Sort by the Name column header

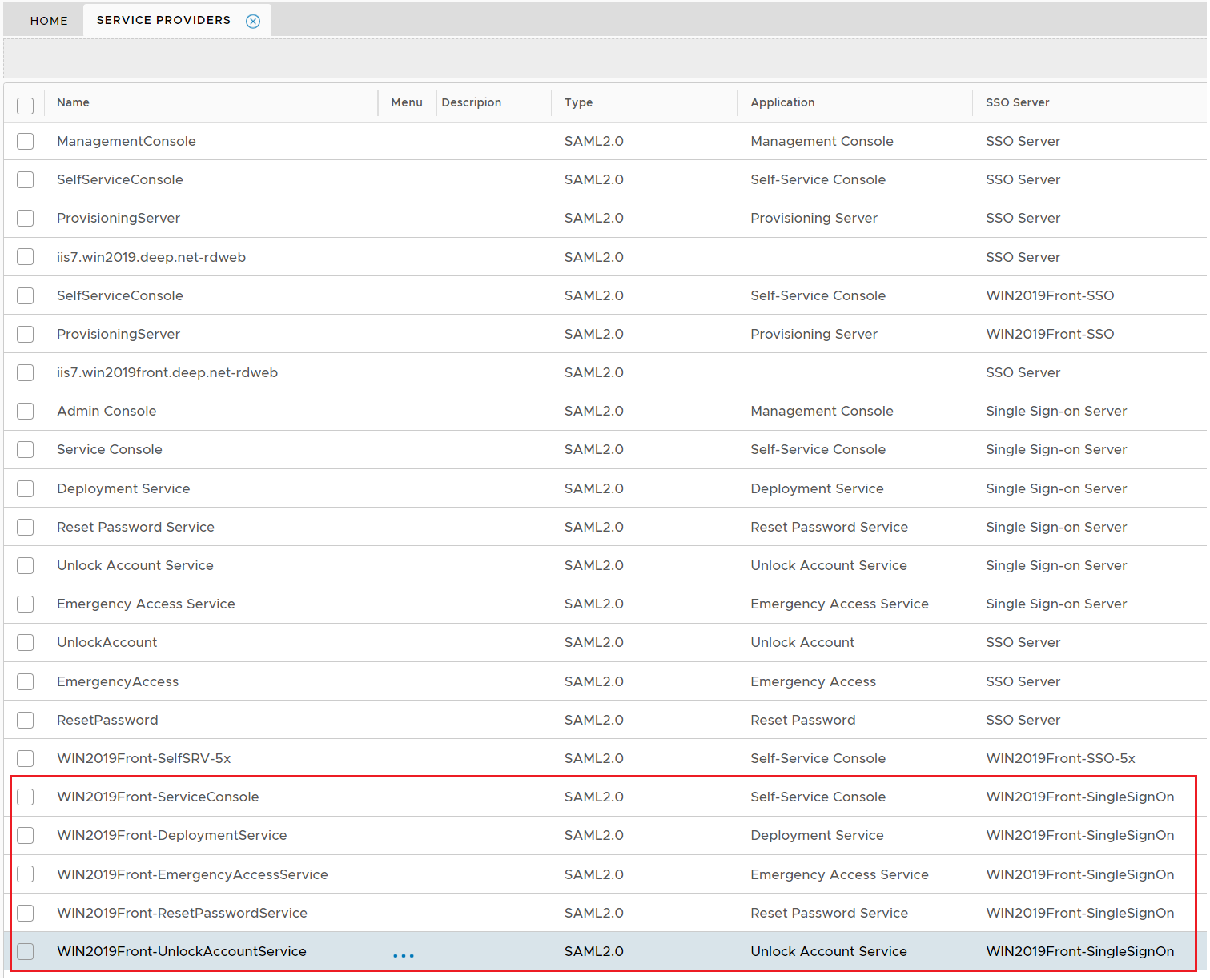[x=73, y=102]
